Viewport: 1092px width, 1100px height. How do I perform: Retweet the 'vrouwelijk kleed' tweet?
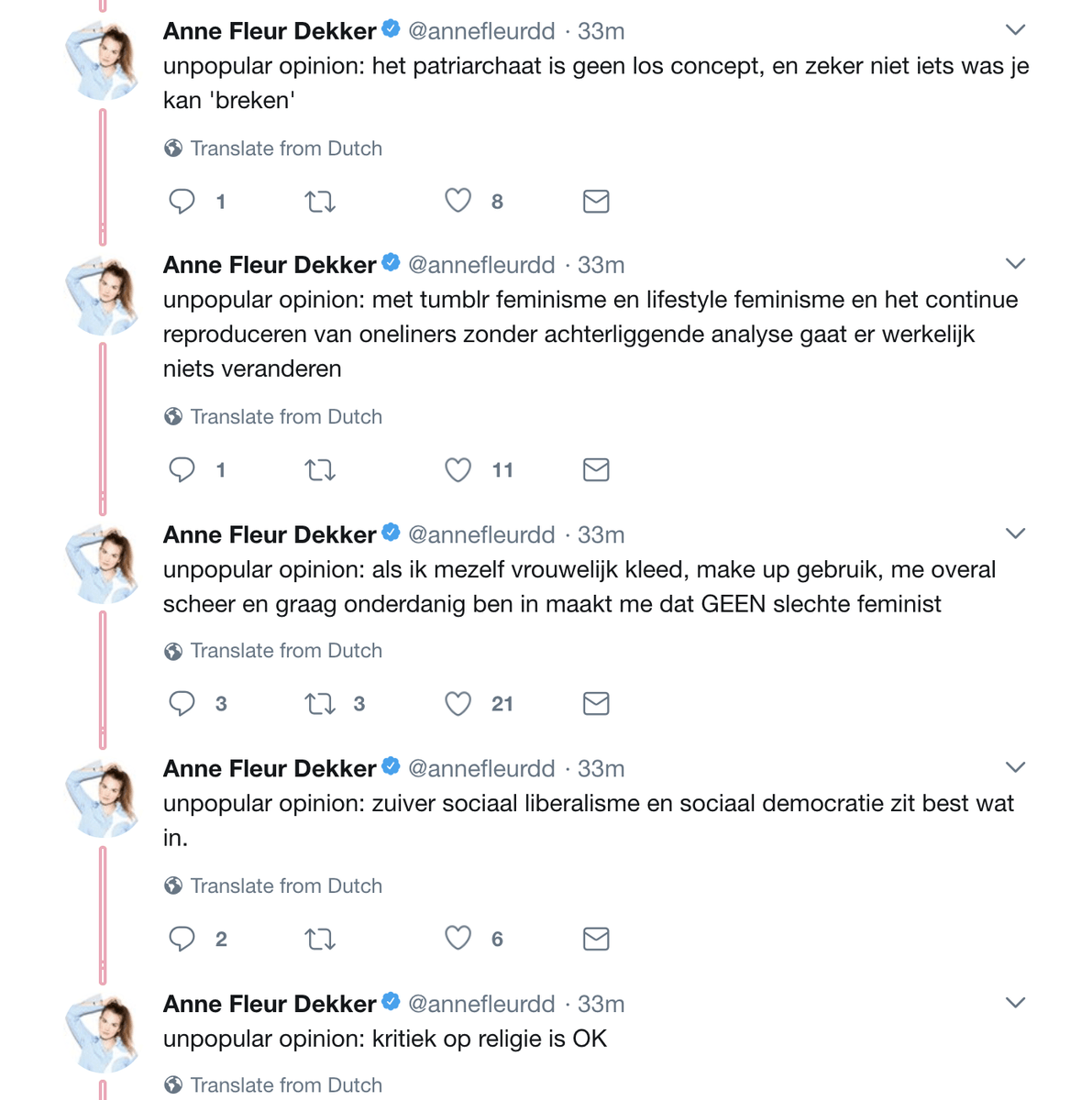pyautogui.click(x=320, y=704)
